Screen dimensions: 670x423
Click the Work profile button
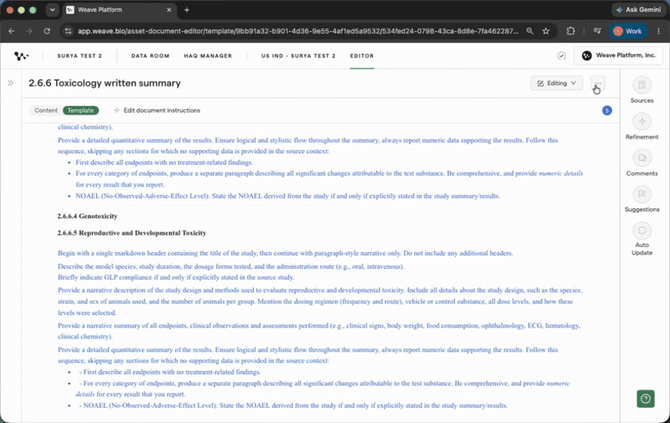pos(628,31)
